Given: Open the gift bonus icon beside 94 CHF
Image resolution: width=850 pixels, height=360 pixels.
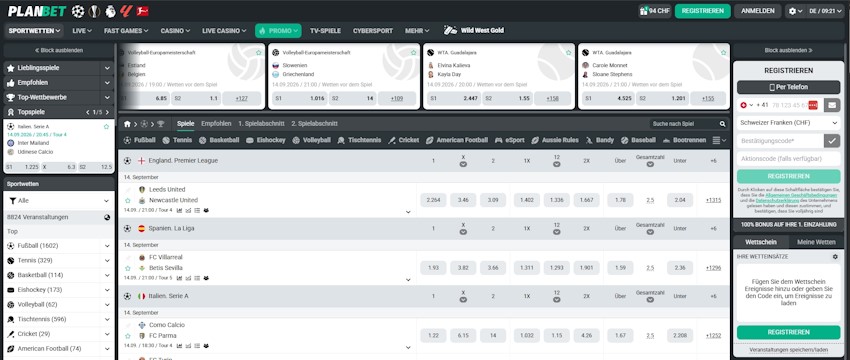Looking at the screenshot, I should [x=643, y=11].
